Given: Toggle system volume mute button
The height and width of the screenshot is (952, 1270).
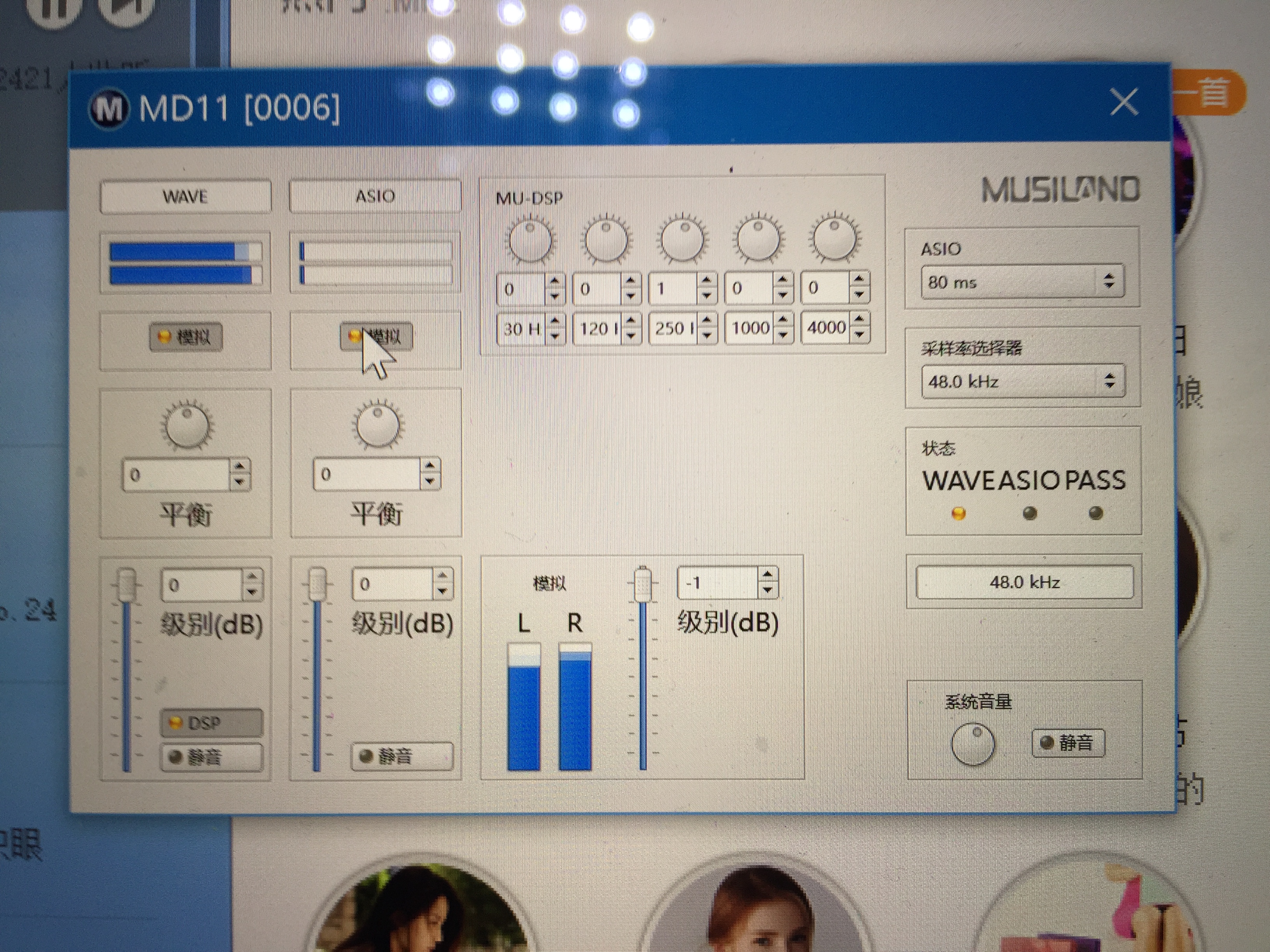Looking at the screenshot, I should tap(1068, 743).
